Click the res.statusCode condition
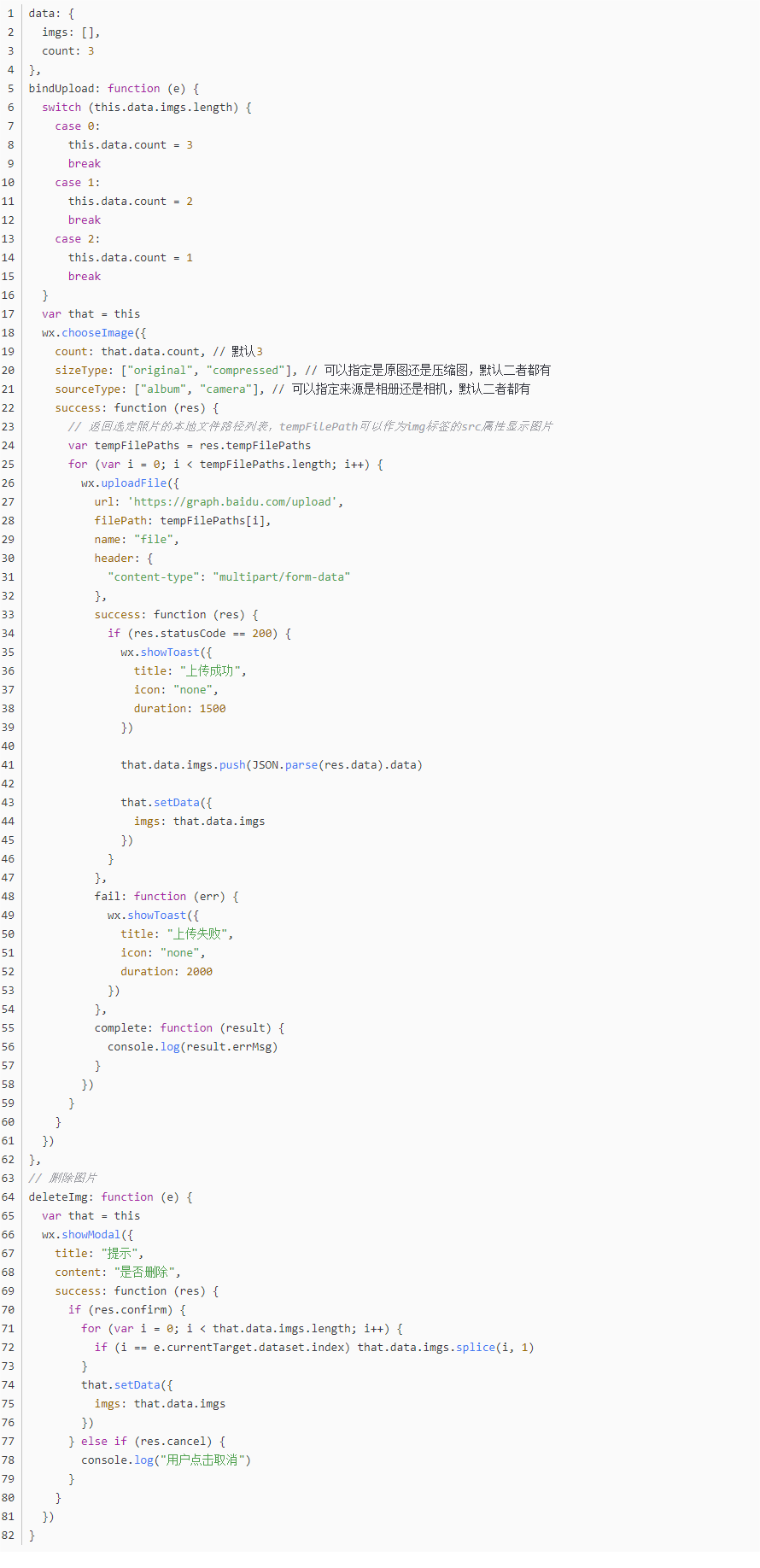 (179, 634)
